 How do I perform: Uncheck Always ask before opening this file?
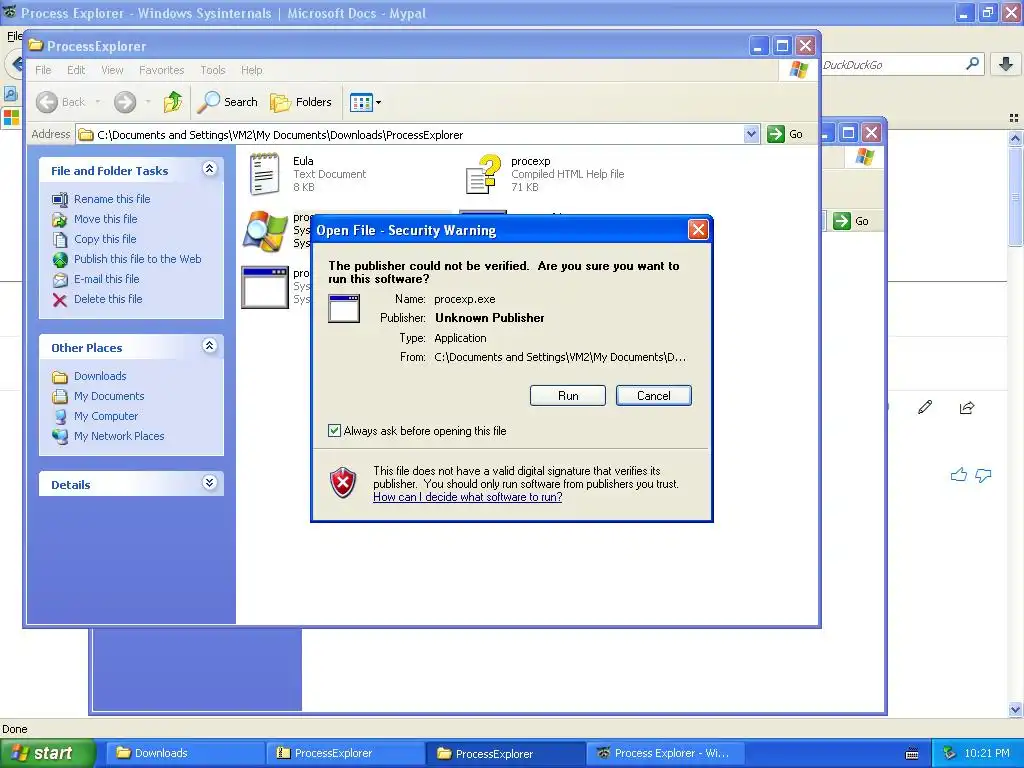click(x=334, y=430)
